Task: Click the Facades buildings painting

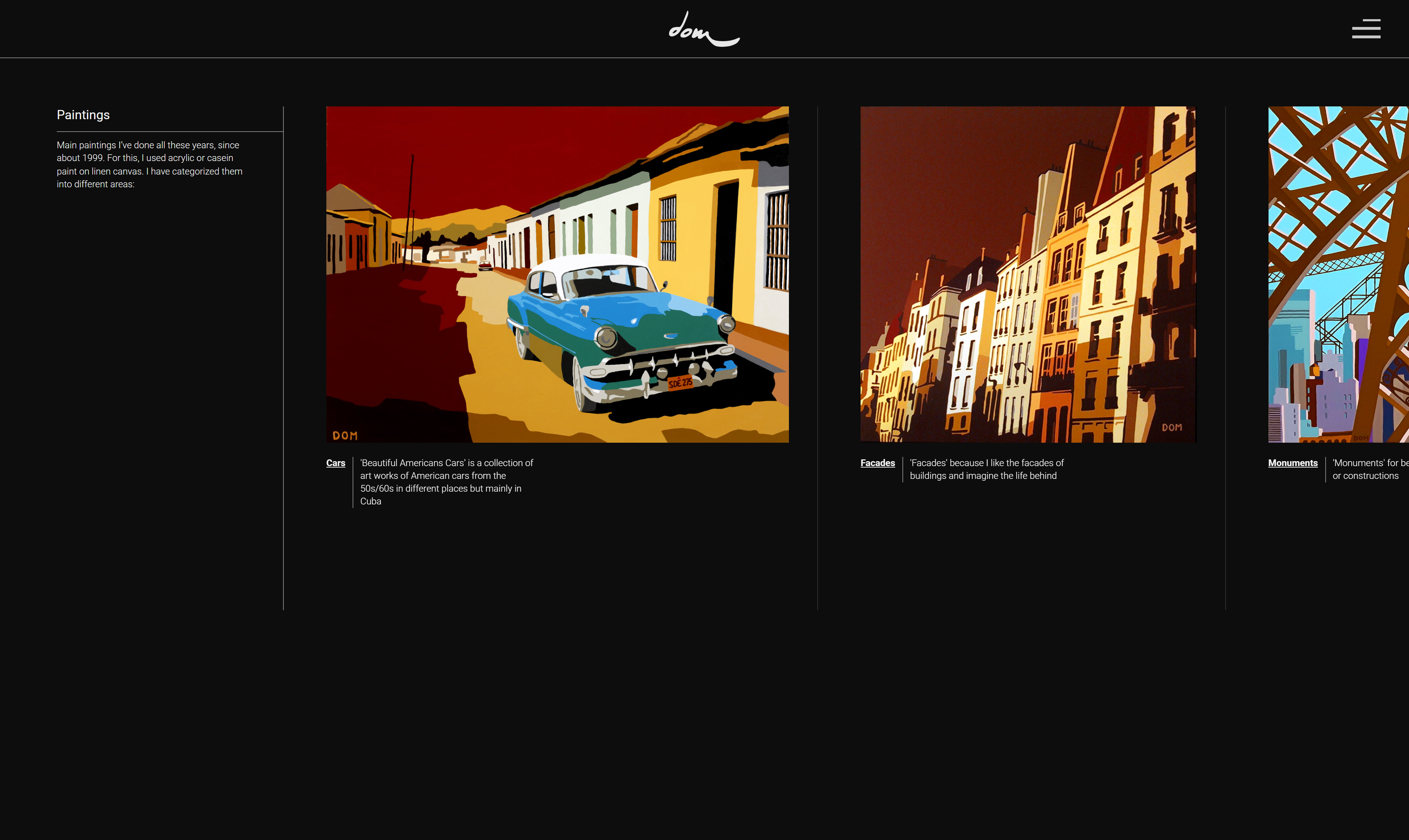Action: tap(1028, 274)
